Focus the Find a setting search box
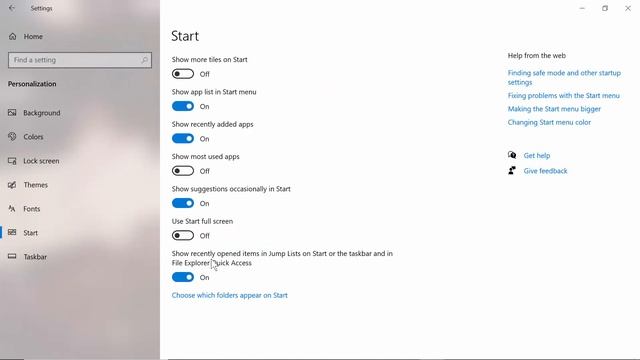Screen dimensions: 640x360 (80, 60)
